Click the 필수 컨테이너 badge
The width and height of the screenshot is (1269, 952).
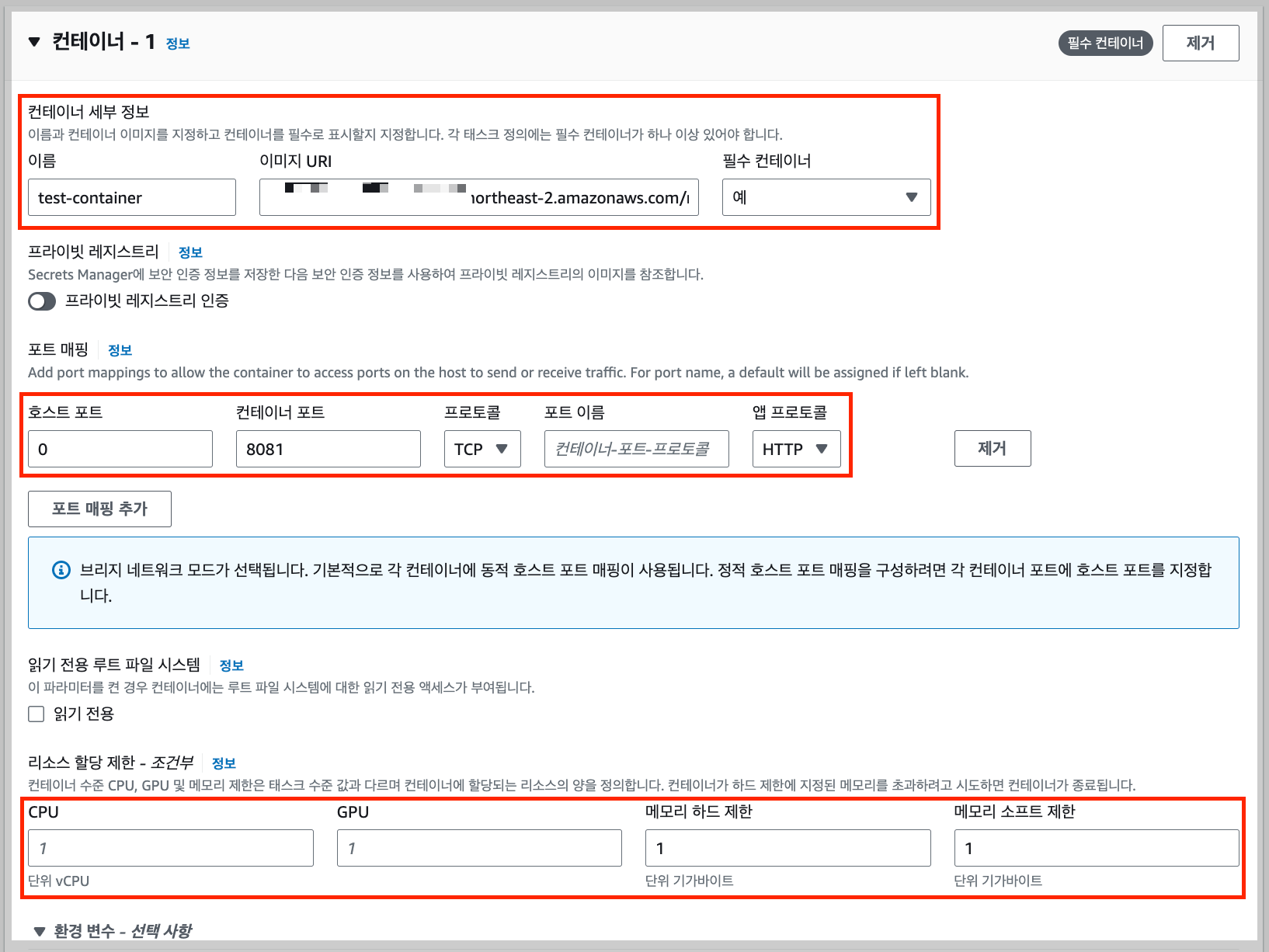point(1104,43)
